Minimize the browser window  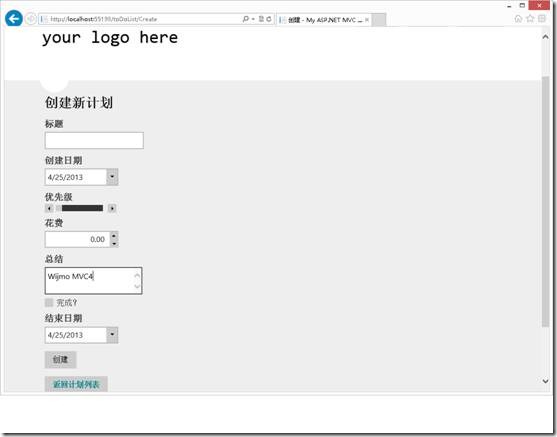pyautogui.click(x=509, y=6)
